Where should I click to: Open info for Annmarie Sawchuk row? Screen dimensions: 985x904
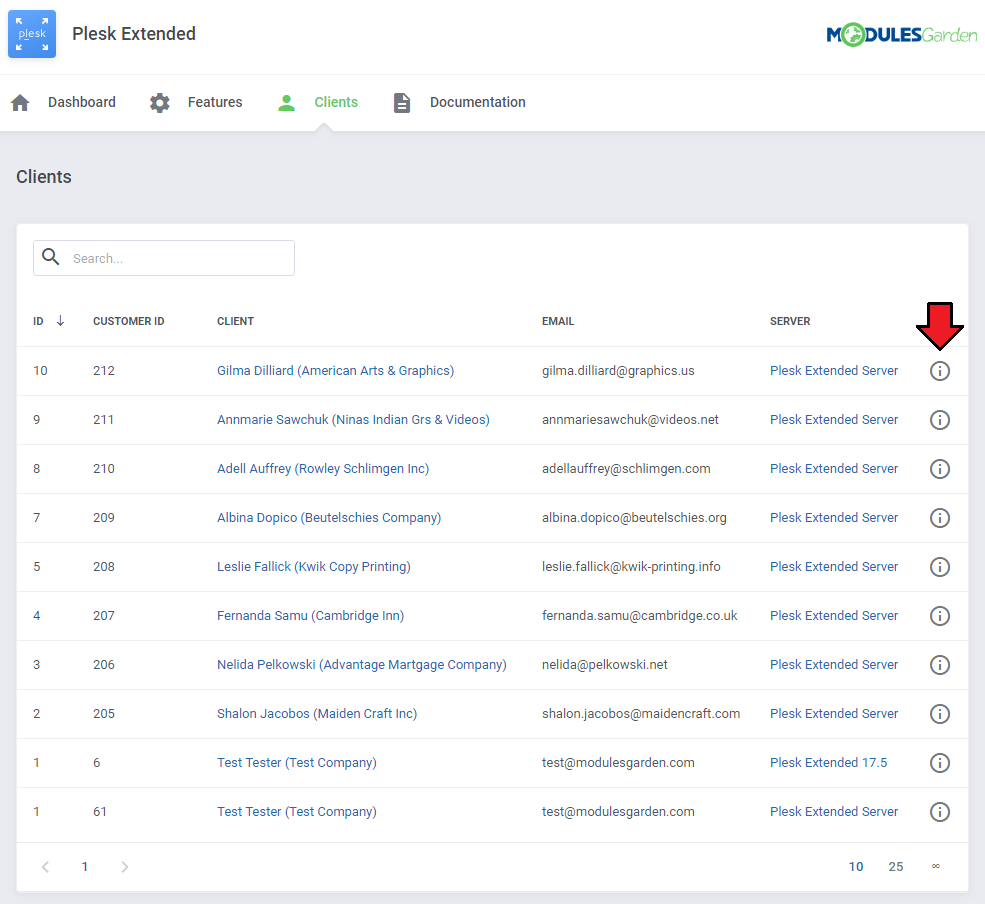click(x=939, y=420)
